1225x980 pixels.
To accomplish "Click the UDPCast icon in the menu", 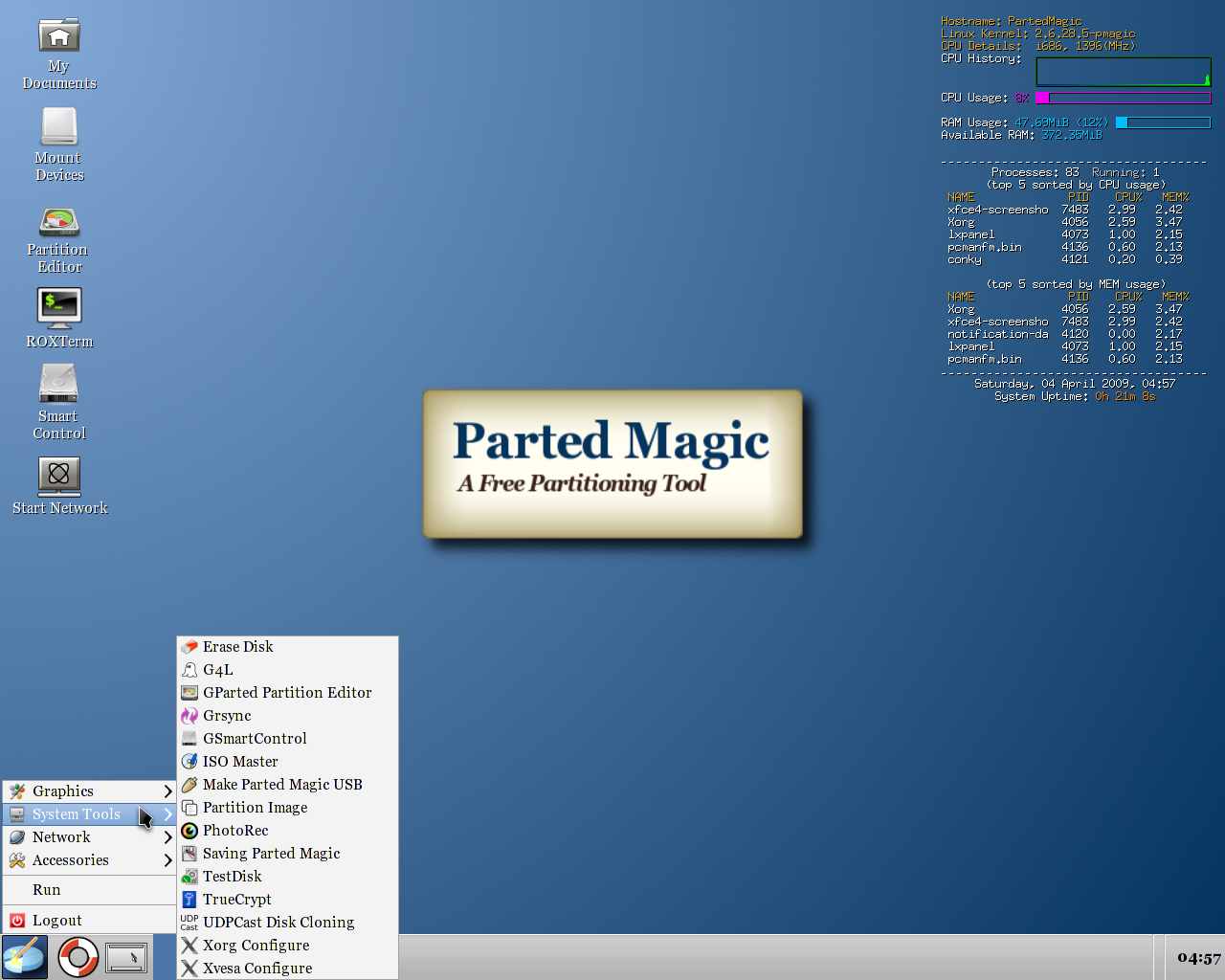I will (x=189, y=923).
